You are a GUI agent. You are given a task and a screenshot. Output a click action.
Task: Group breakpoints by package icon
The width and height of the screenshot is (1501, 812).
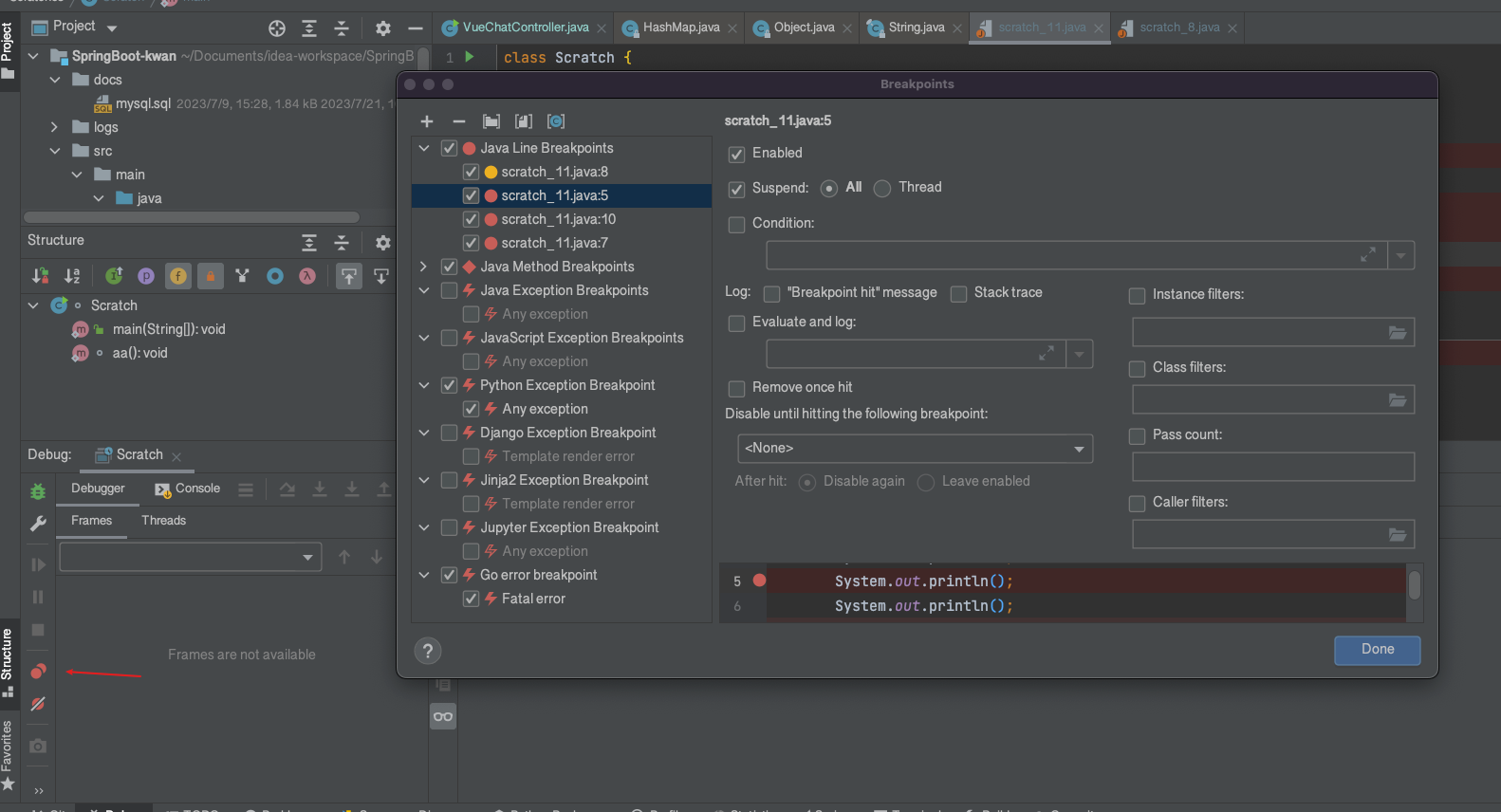click(x=491, y=121)
